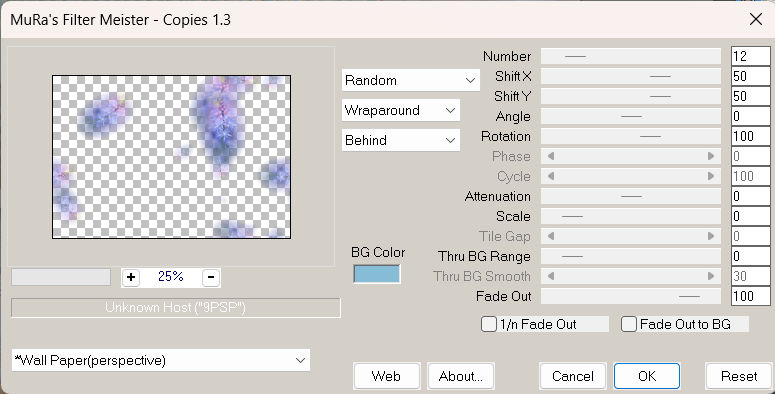
Task: Open the Wraparound dropdown
Action: [x=401, y=110]
